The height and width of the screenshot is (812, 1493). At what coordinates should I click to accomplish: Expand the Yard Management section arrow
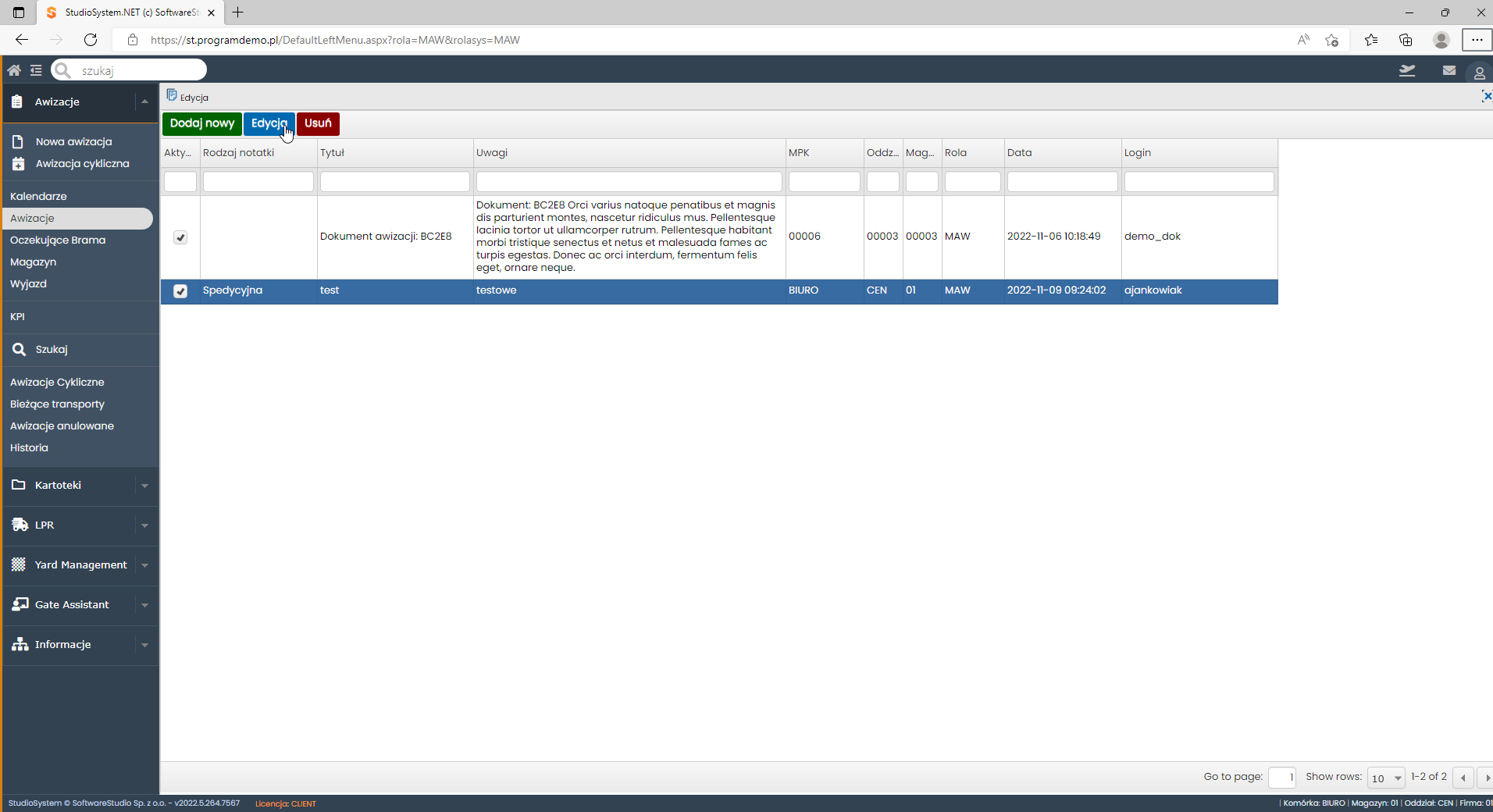click(144, 565)
